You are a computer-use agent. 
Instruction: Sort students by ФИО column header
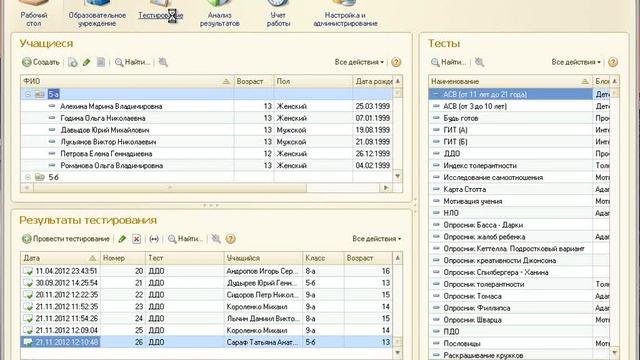127,81
